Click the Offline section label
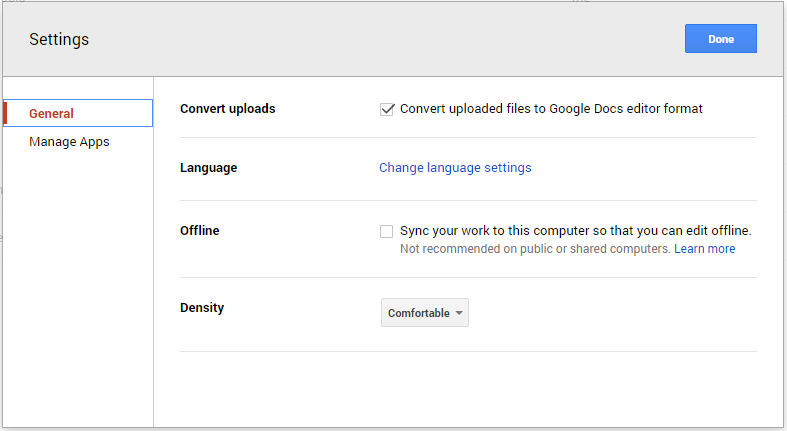The image size is (787, 431). point(199,231)
